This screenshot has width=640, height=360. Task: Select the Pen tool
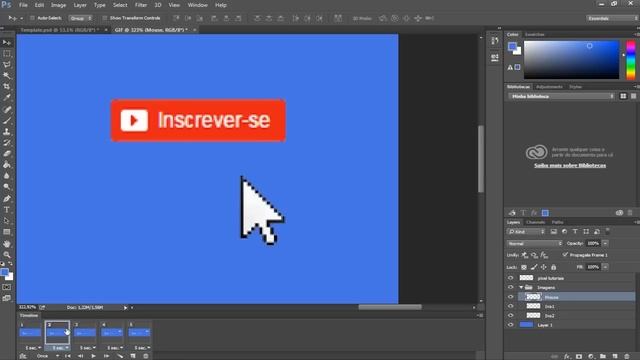[7, 199]
